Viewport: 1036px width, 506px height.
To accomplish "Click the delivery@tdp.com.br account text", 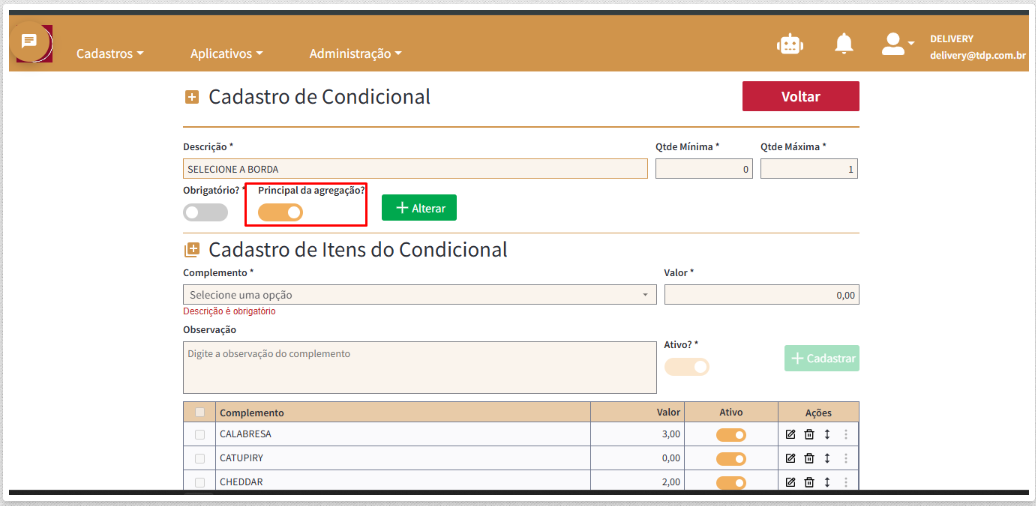I will tap(978, 55).
